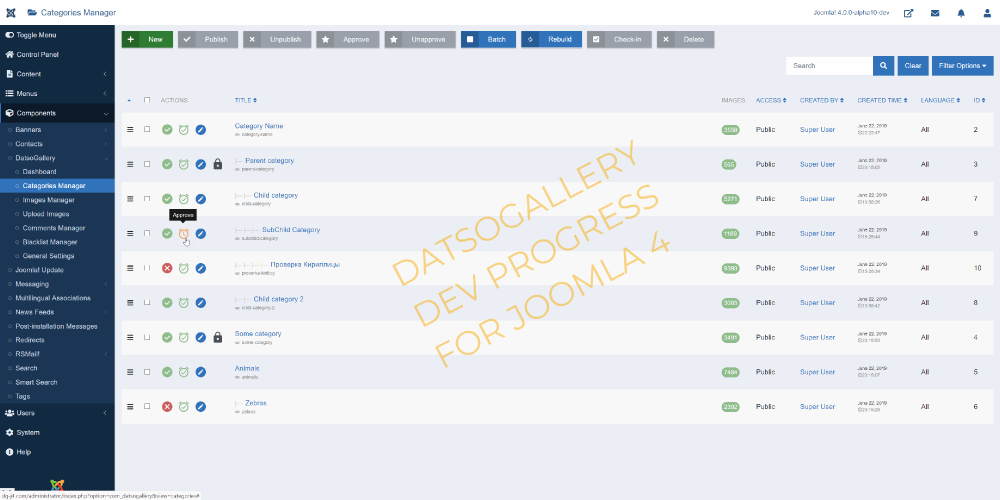The width and height of the screenshot is (1000, 500).
Task: Click the red unpublished icon for Zebras
Action: pos(167,407)
